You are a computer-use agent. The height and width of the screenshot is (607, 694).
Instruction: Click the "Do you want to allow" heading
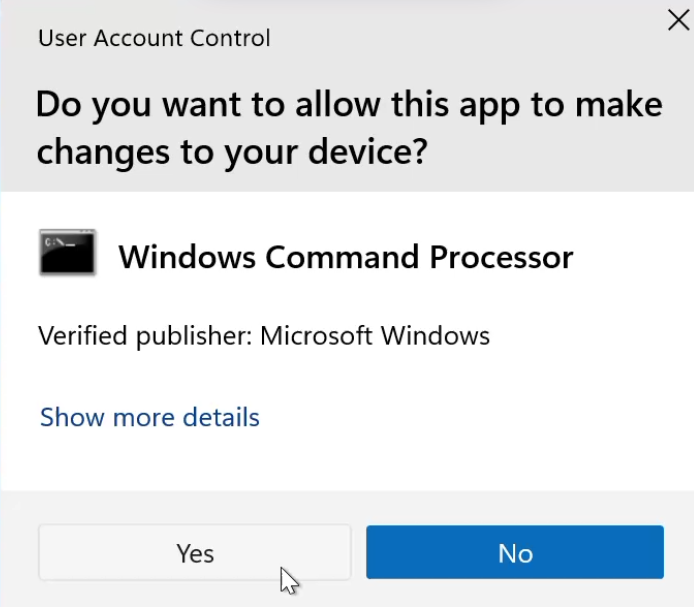(x=349, y=104)
